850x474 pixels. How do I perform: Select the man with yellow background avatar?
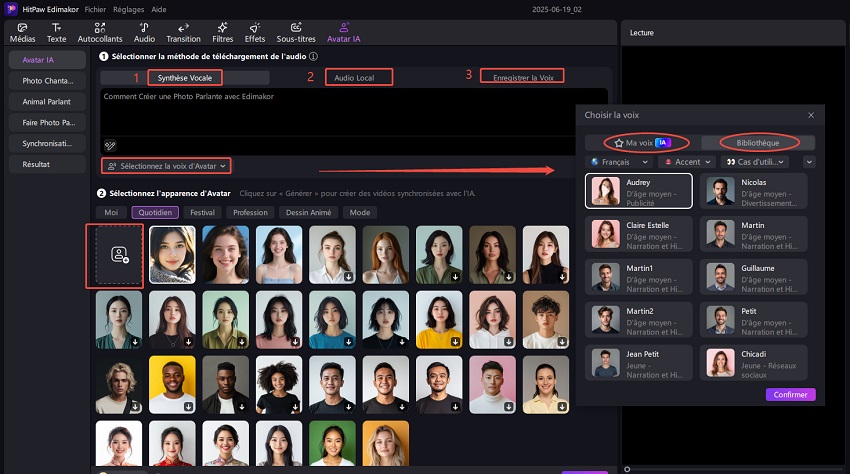coord(172,385)
